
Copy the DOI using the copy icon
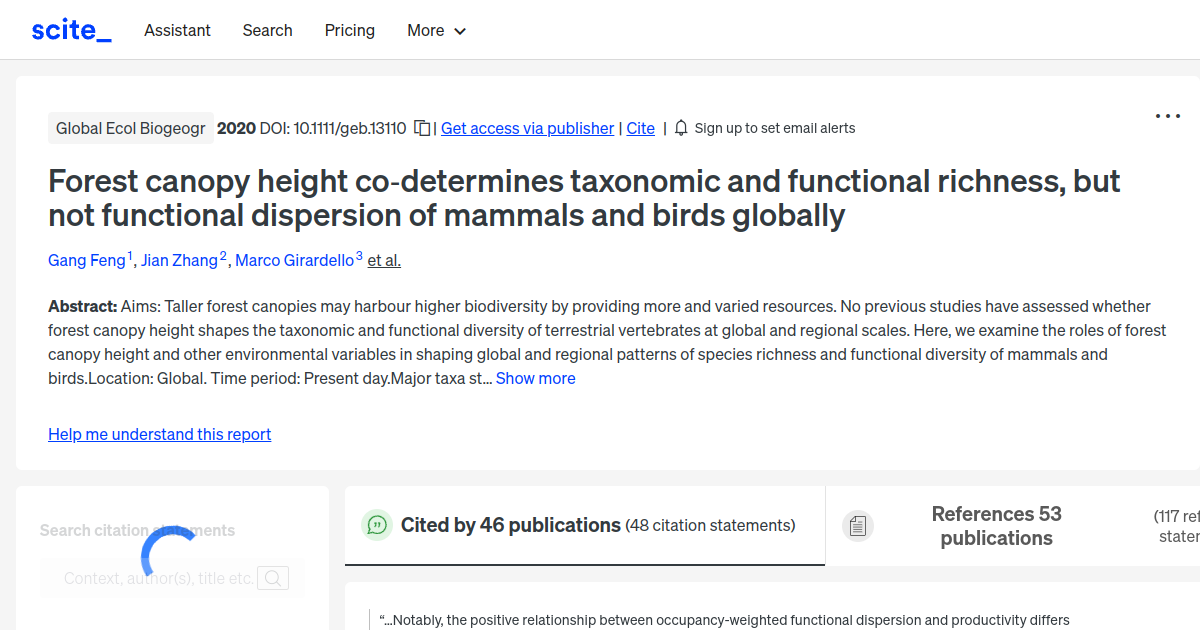(421, 128)
